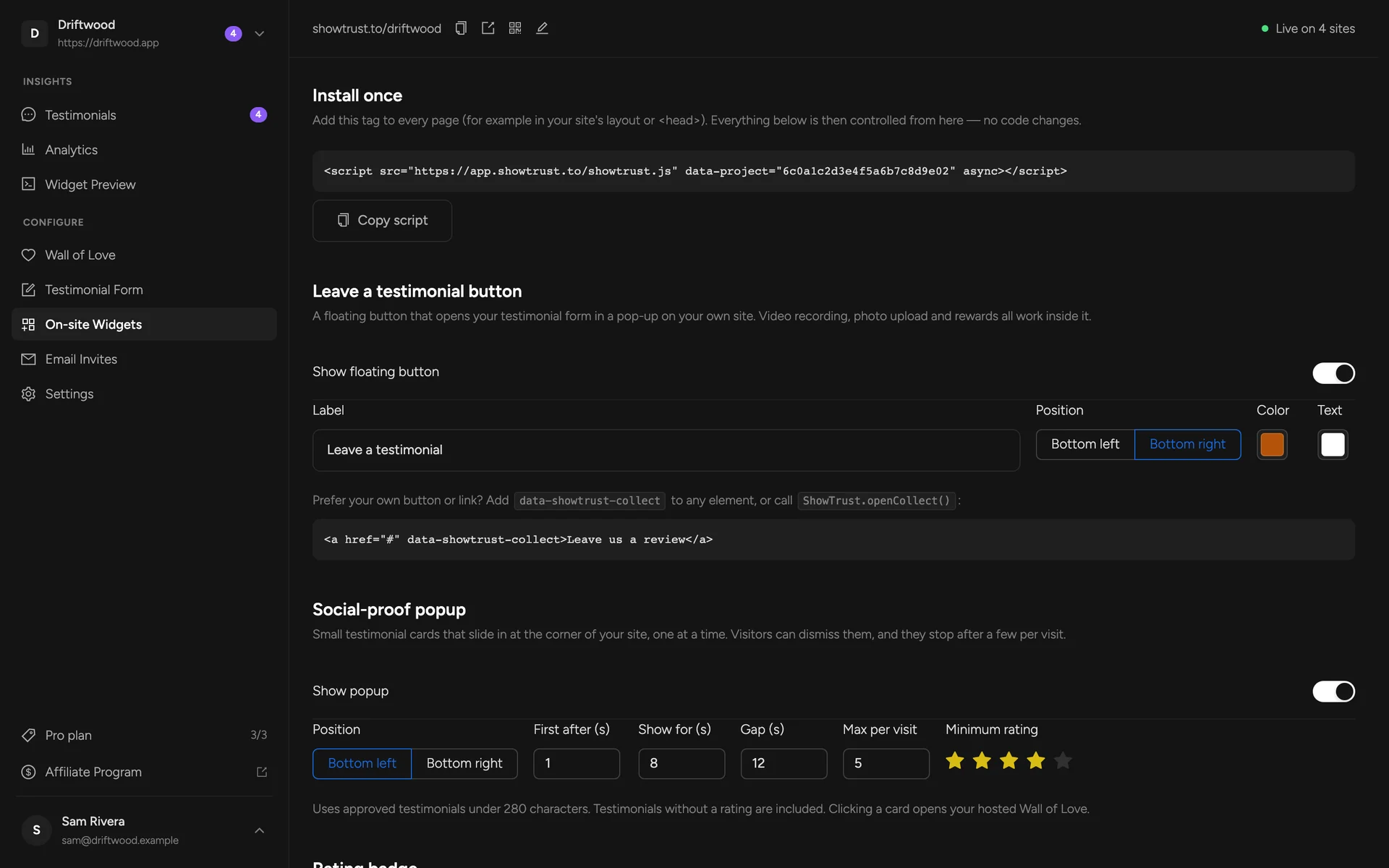Viewport: 1389px width, 868px height.
Task: Set minimum rating to five stars
Action: tap(1063, 761)
